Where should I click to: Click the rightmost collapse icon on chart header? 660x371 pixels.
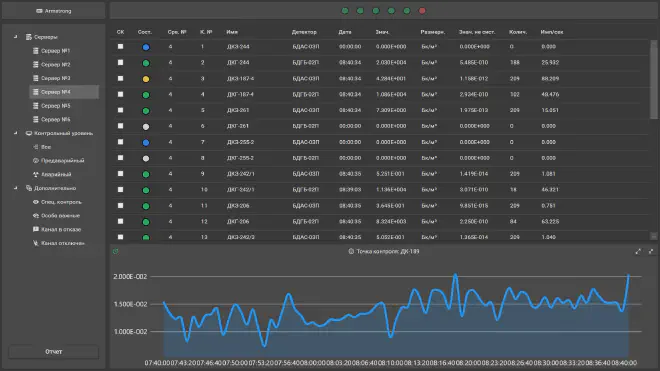(651, 251)
